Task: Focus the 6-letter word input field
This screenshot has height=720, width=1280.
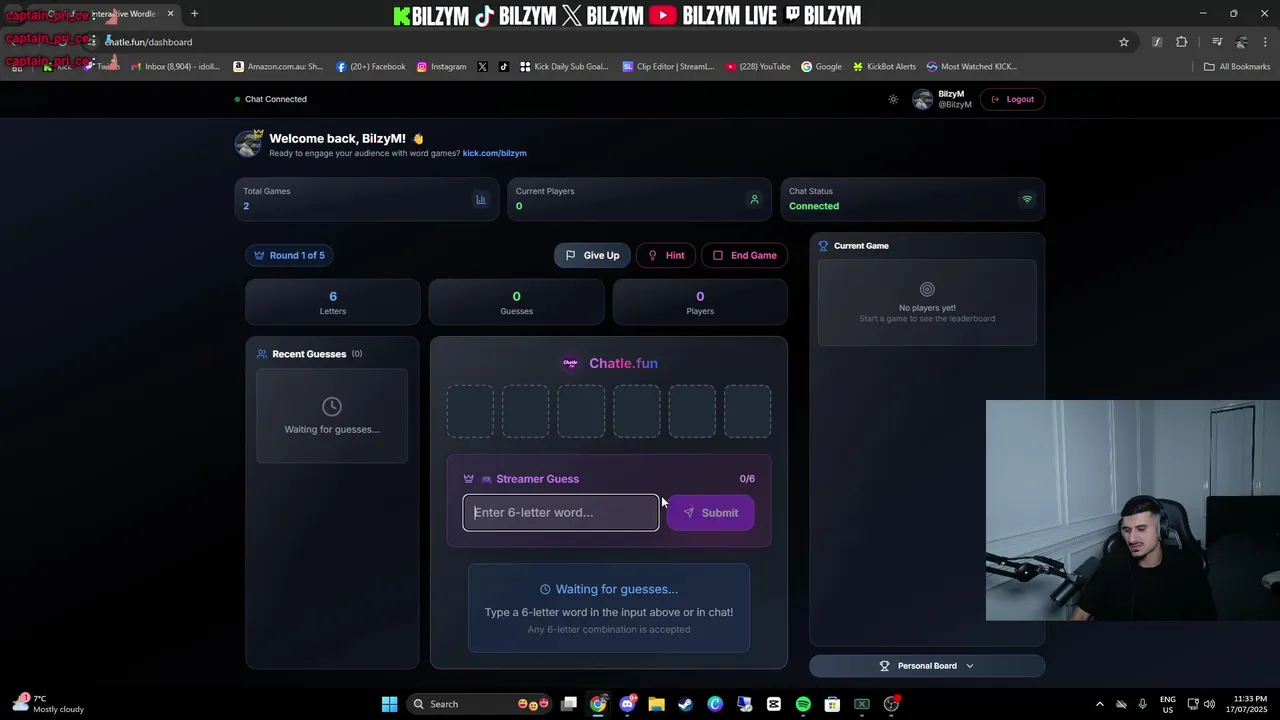Action: coord(561,512)
